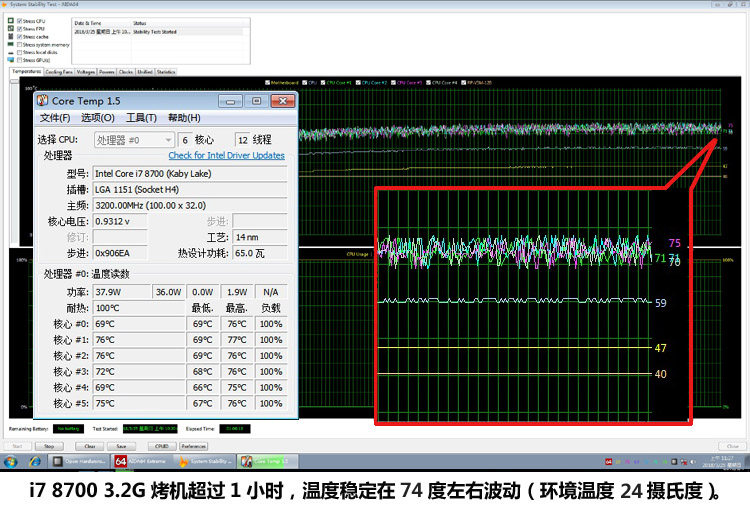Click the core voltage value 0.9312 v
This screenshot has width=750, height=509.
click(x=120, y=221)
